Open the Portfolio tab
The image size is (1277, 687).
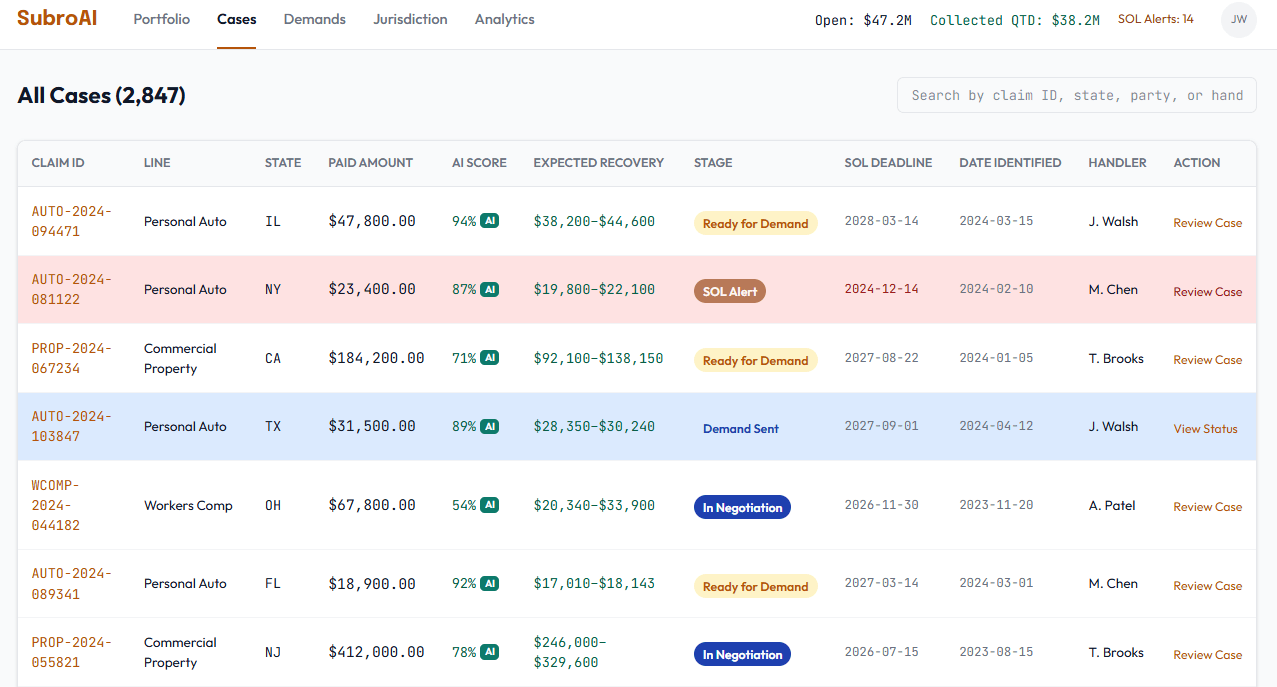pyautogui.click(x=162, y=19)
